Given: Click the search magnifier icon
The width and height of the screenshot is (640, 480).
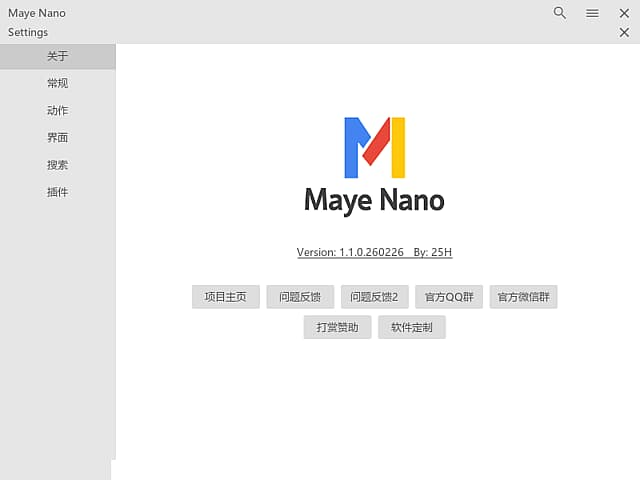Looking at the screenshot, I should 560,13.
